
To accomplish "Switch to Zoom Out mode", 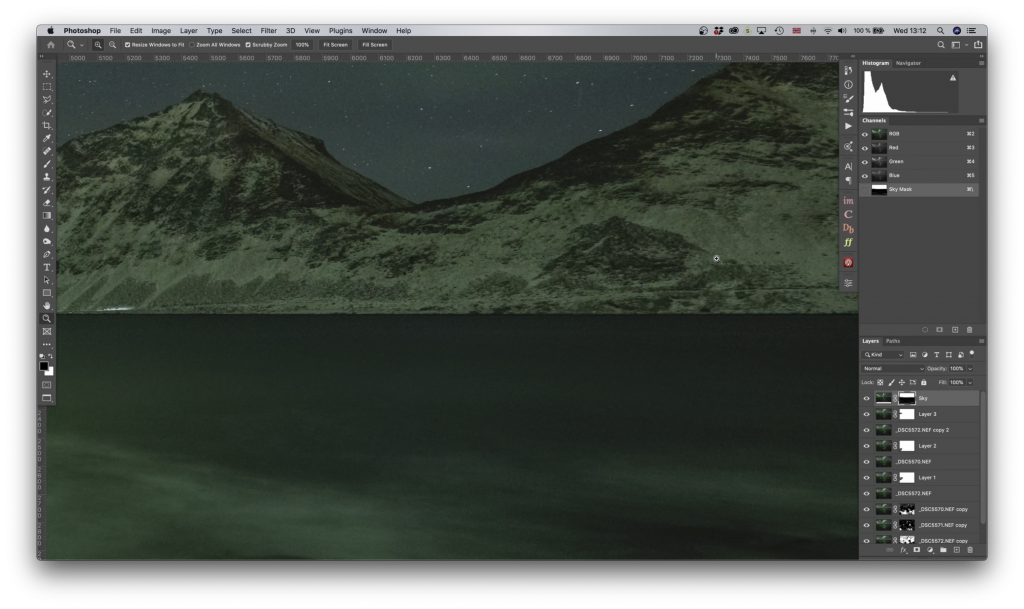I will (x=112, y=45).
